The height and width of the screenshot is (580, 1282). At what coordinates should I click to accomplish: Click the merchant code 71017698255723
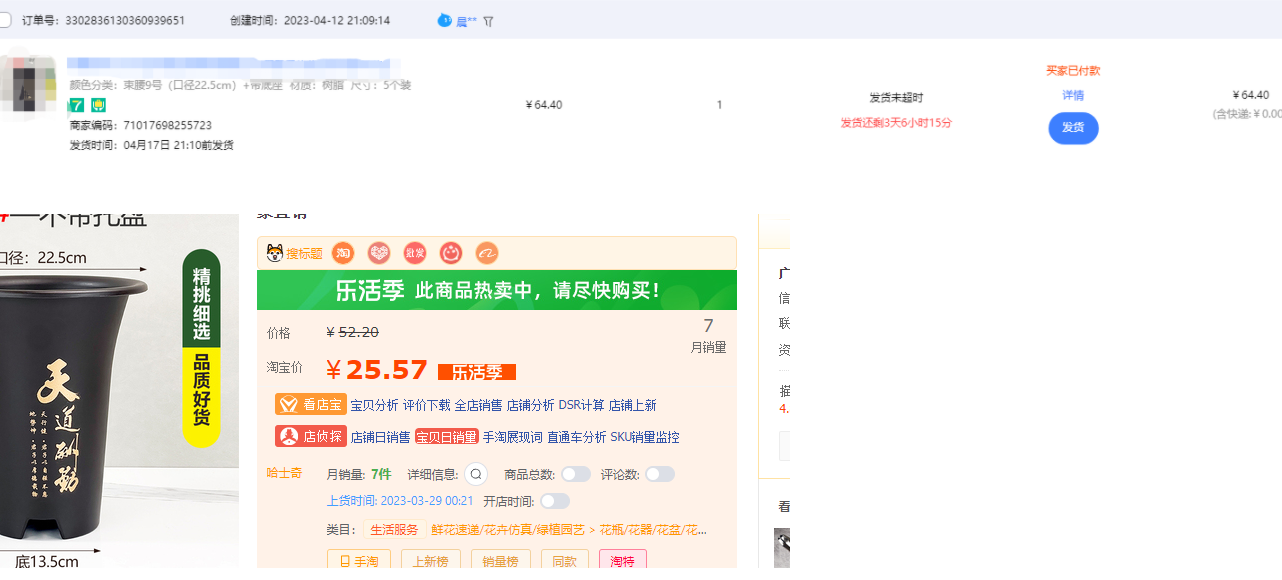point(167,125)
